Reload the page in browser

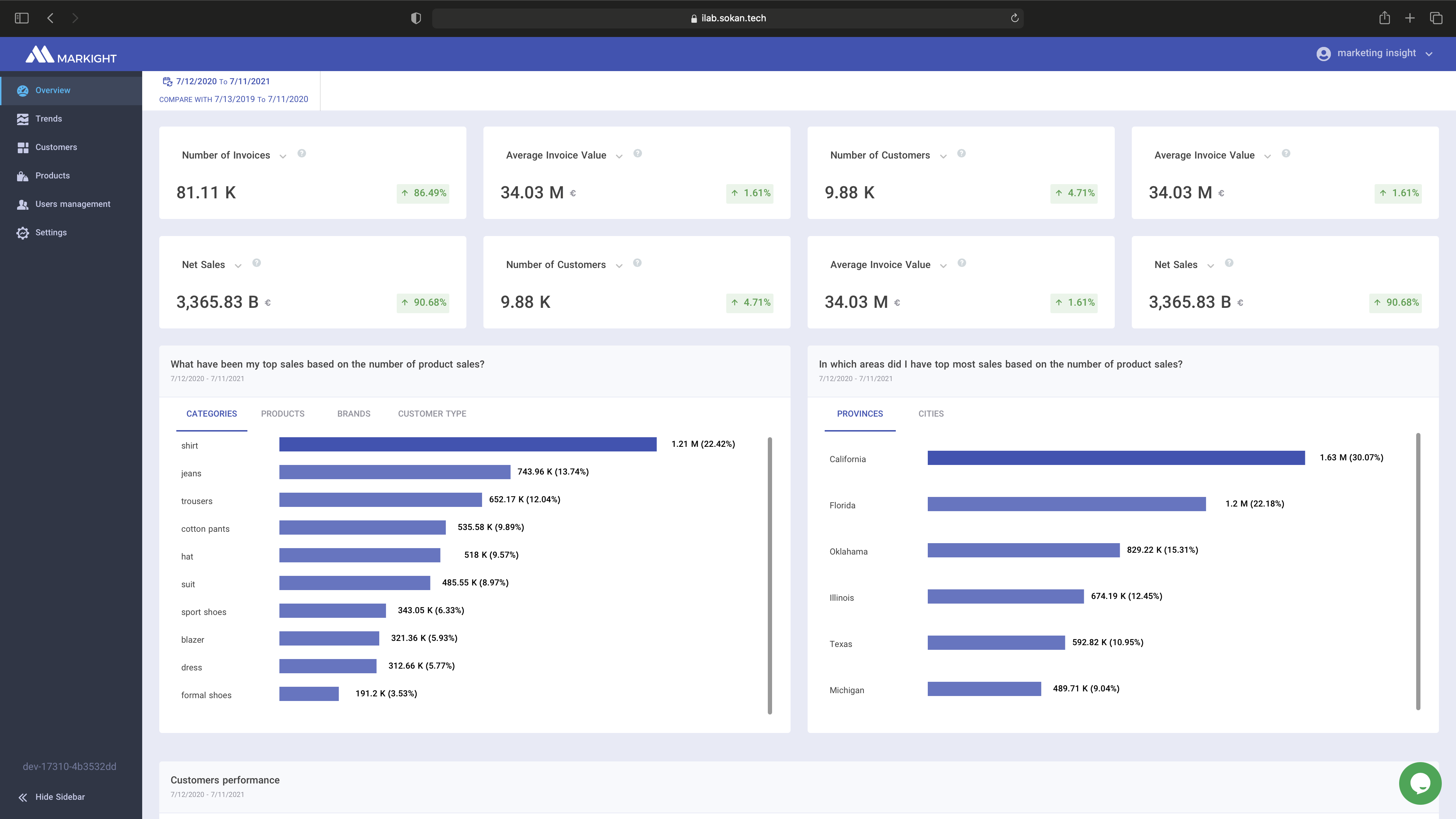point(1015,18)
